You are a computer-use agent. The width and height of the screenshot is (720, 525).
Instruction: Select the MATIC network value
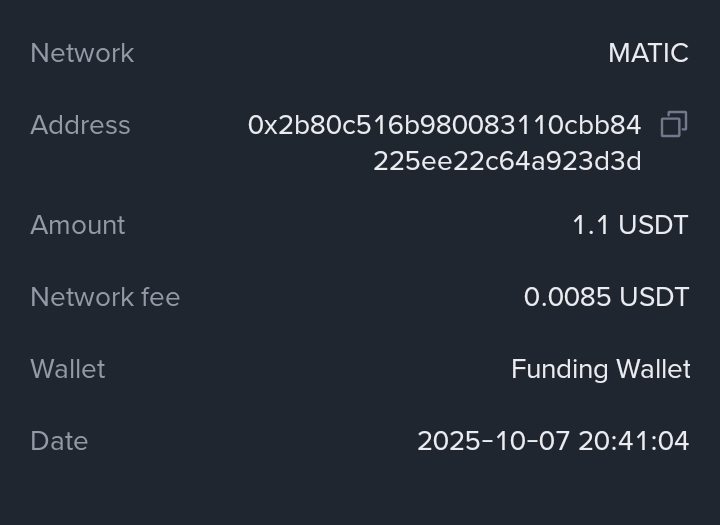coord(648,53)
